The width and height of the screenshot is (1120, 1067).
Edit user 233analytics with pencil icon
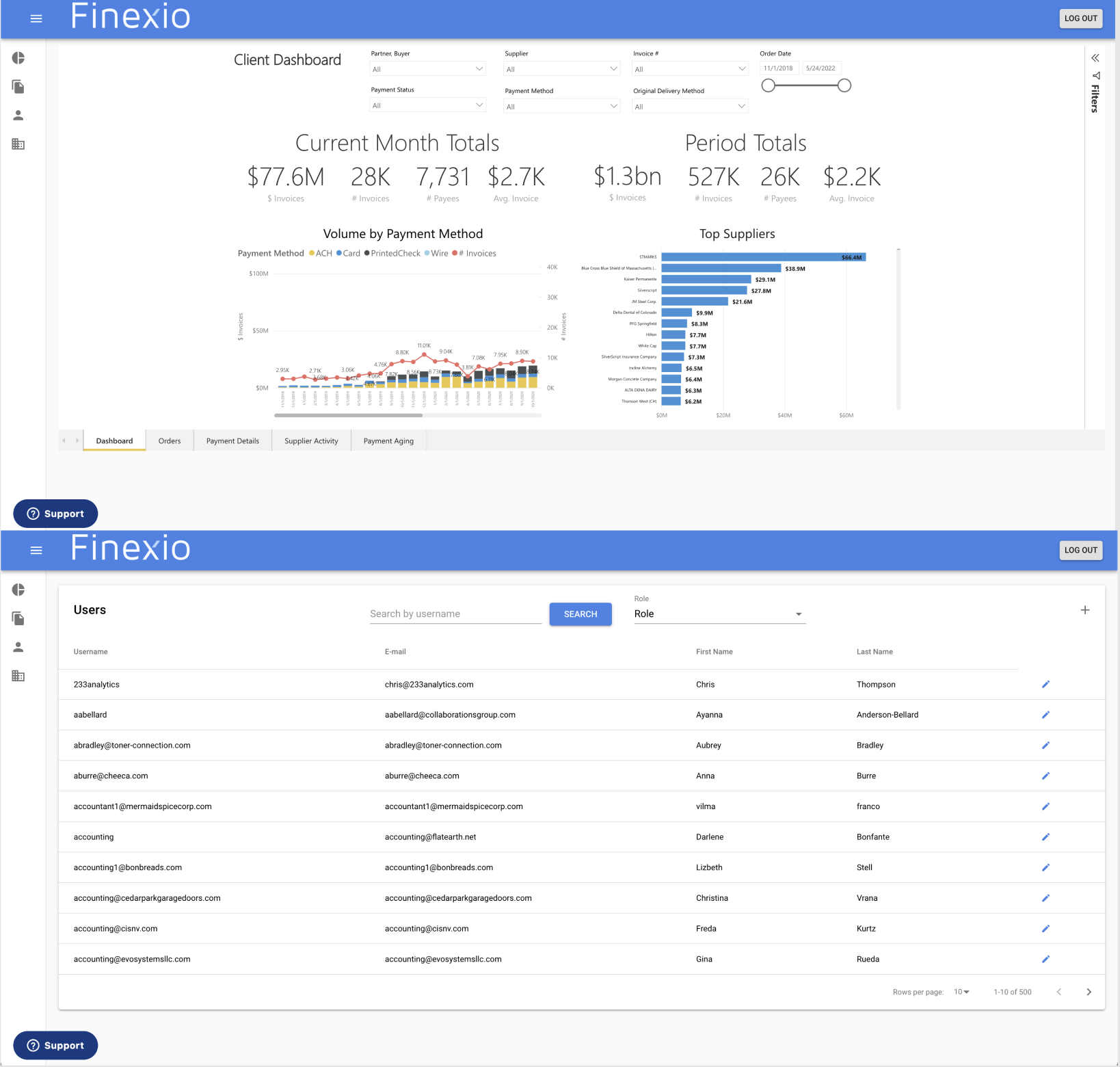coord(1045,685)
